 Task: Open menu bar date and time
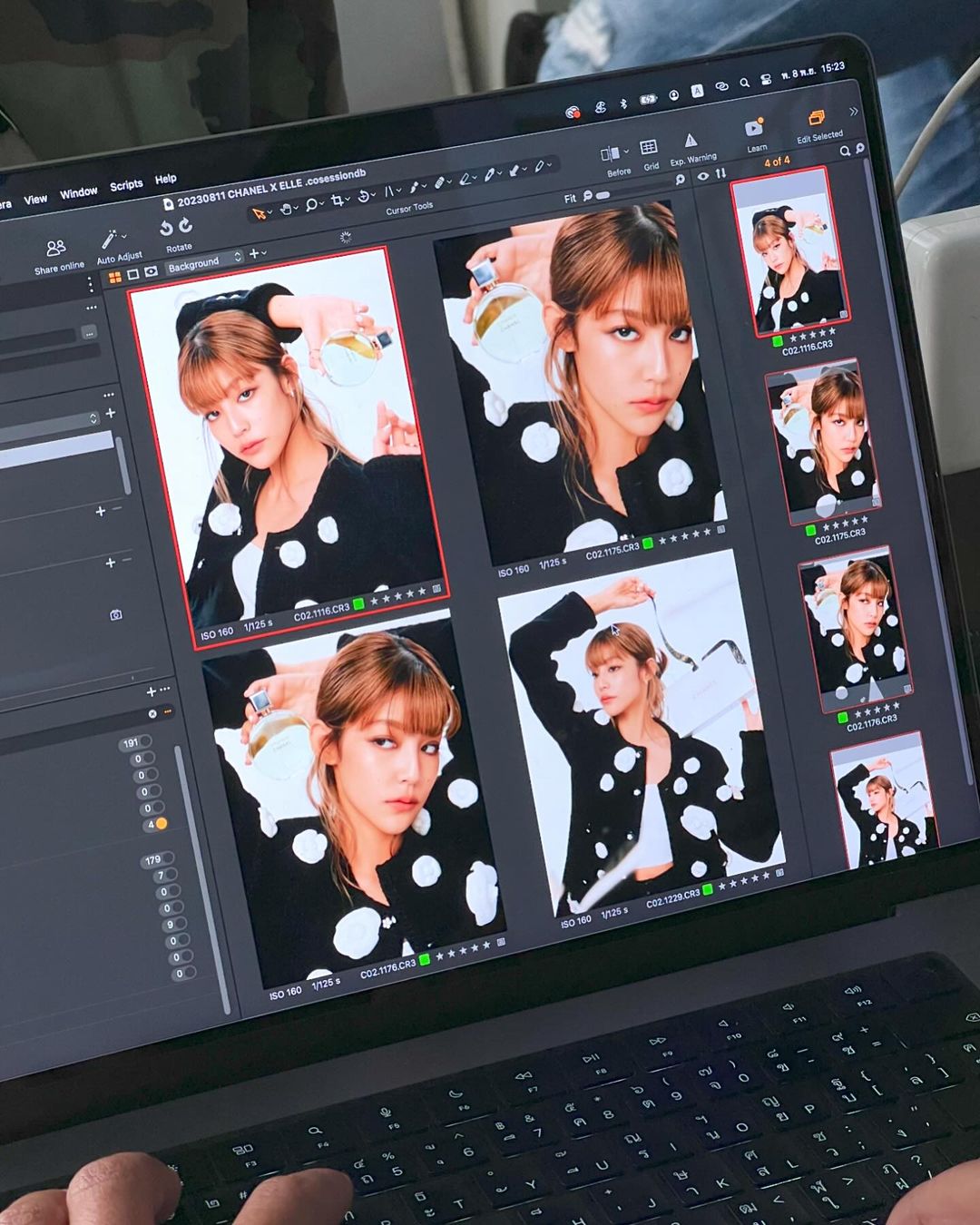point(813,70)
